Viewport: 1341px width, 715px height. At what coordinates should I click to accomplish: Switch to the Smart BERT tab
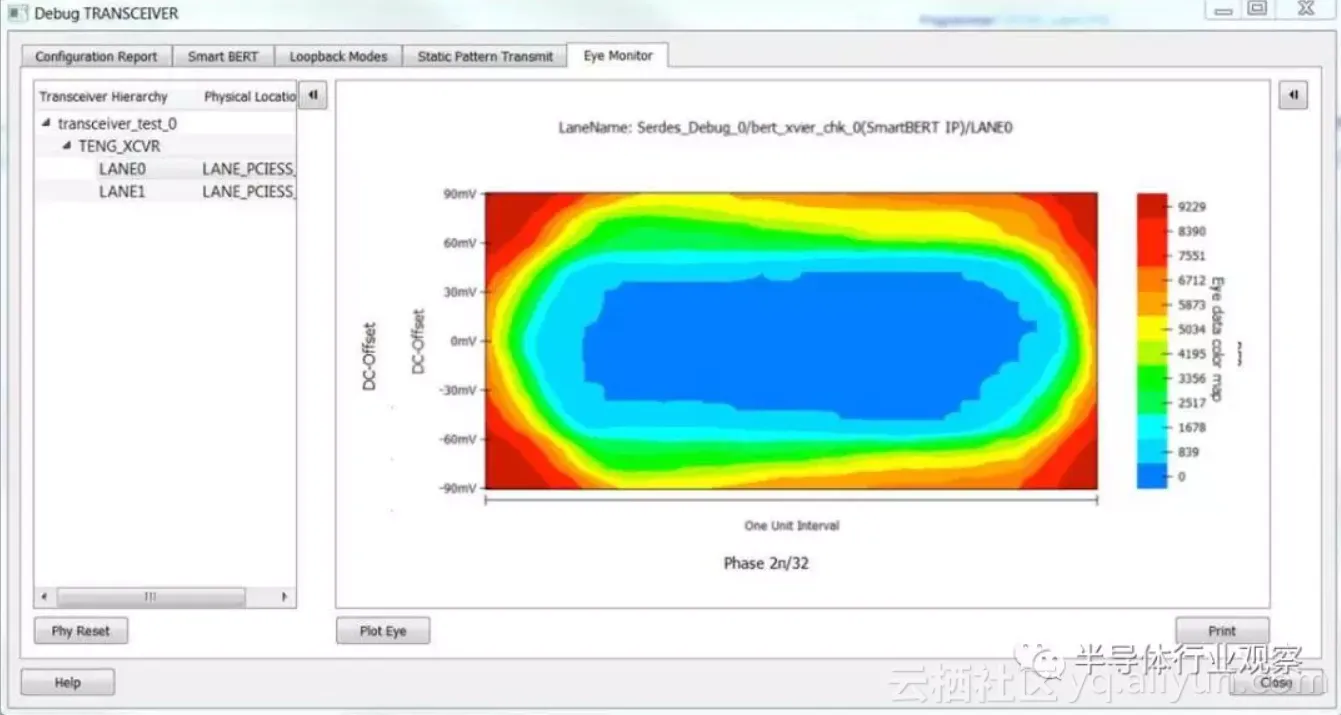point(223,57)
